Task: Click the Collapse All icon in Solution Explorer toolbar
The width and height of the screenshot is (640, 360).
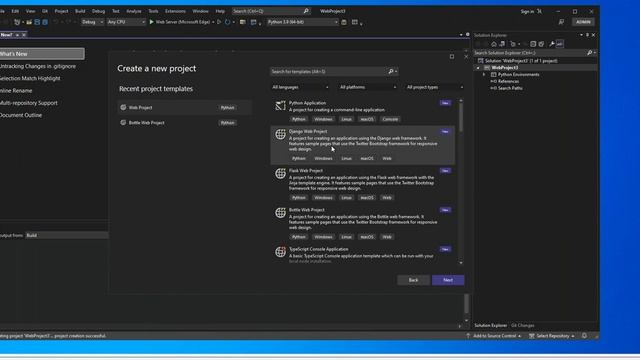Action: (533, 44)
